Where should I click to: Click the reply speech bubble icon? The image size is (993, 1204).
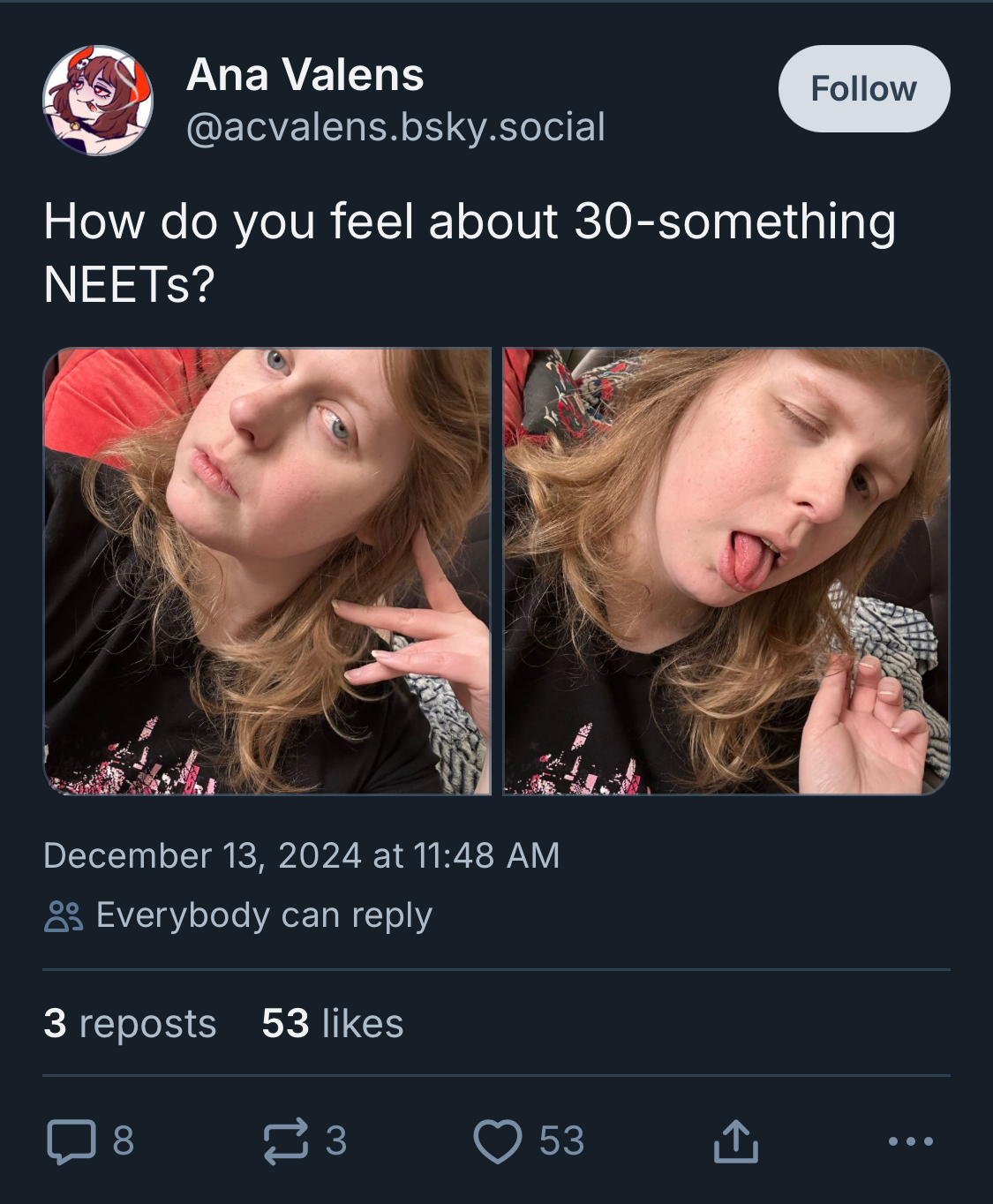tap(71, 1140)
